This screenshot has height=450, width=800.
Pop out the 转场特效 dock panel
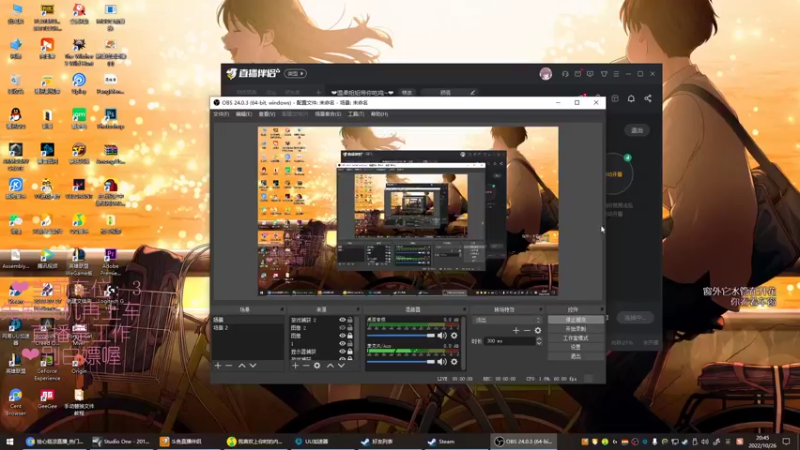tap(540, 309)
